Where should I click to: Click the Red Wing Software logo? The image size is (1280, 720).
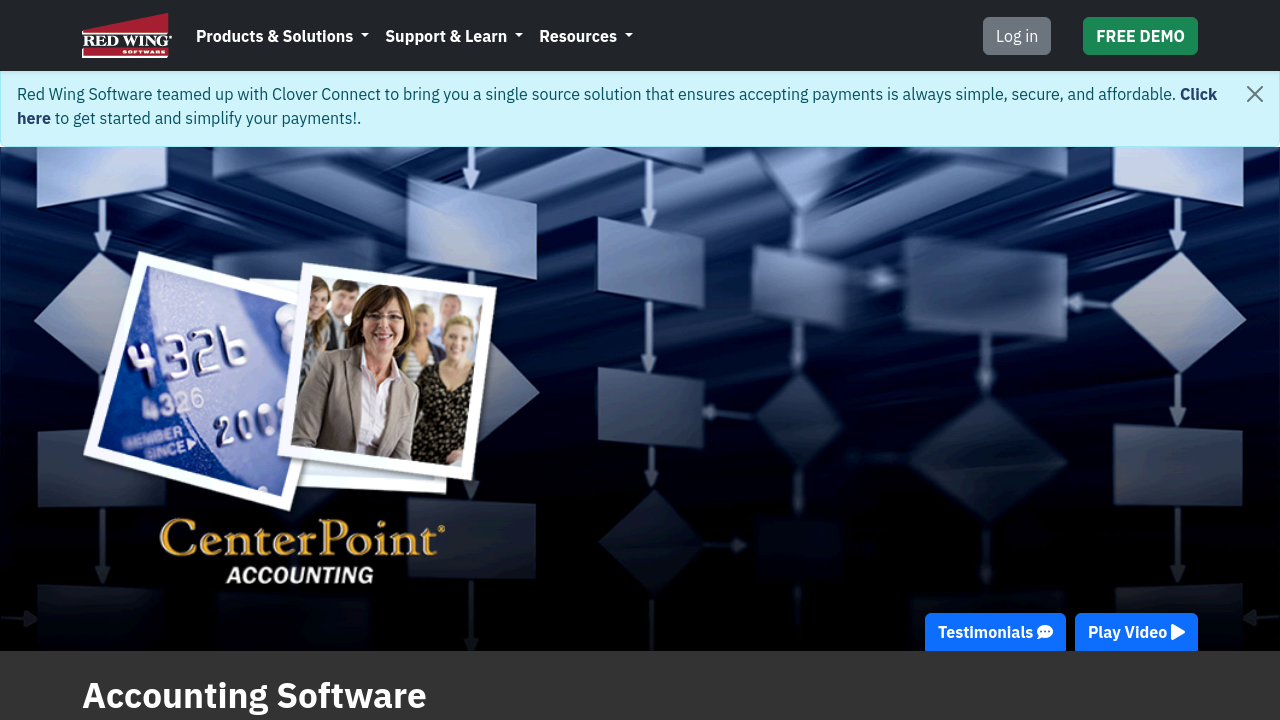[127, 36]
